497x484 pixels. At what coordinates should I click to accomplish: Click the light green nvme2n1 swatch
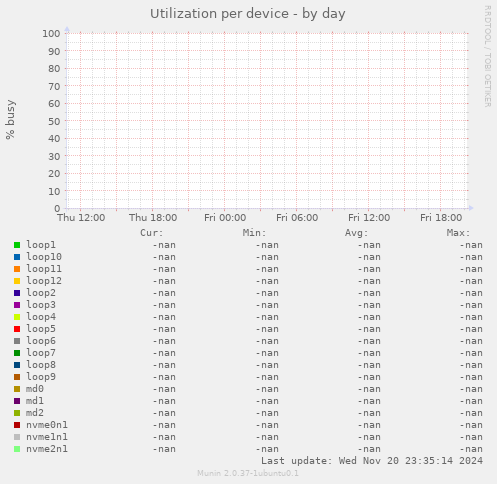click(17, 449)
